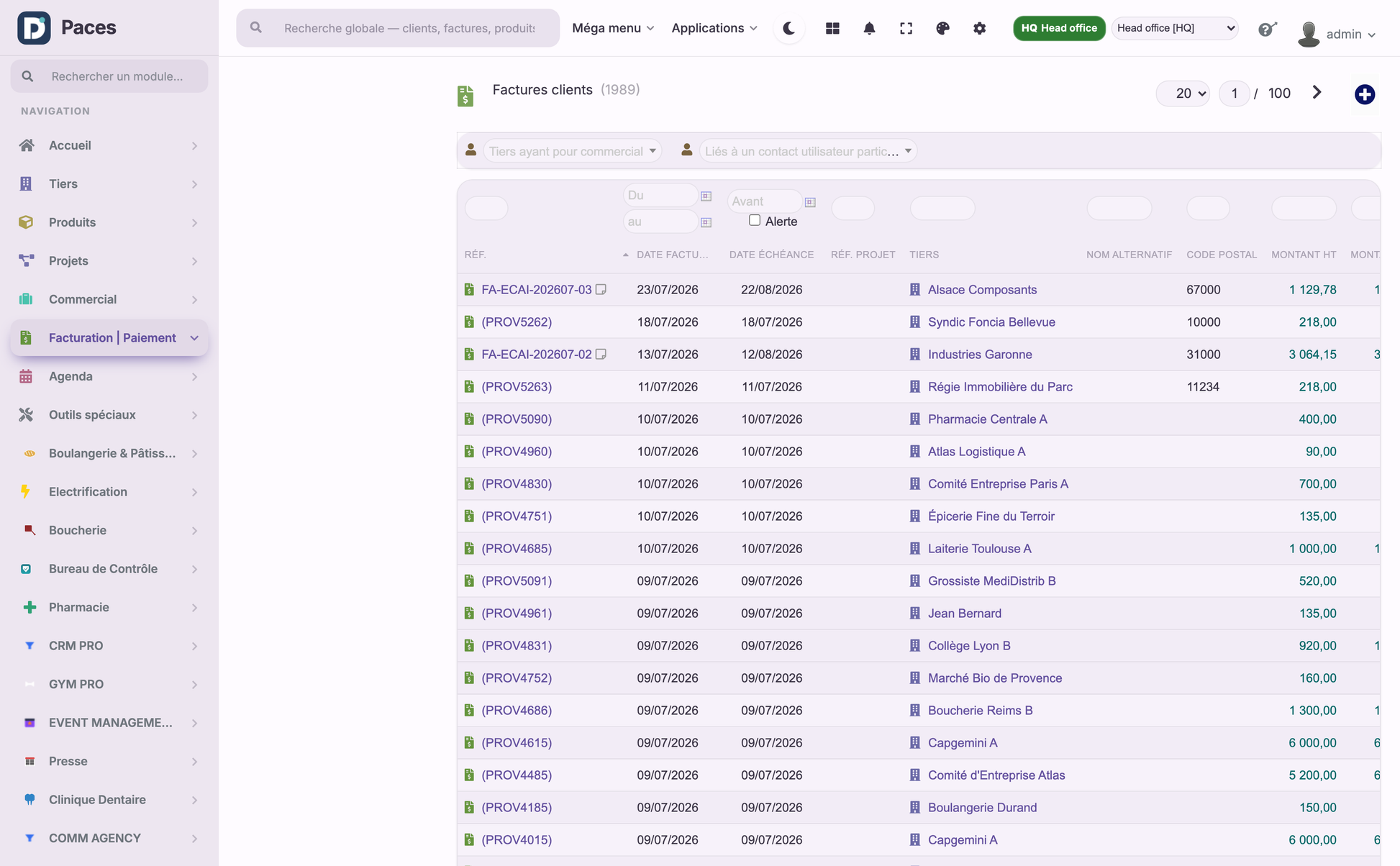The width and height of the screenshot is (1400, 866).
Task: Check the Alerte checkbox
Action: [x=754, y=220]
